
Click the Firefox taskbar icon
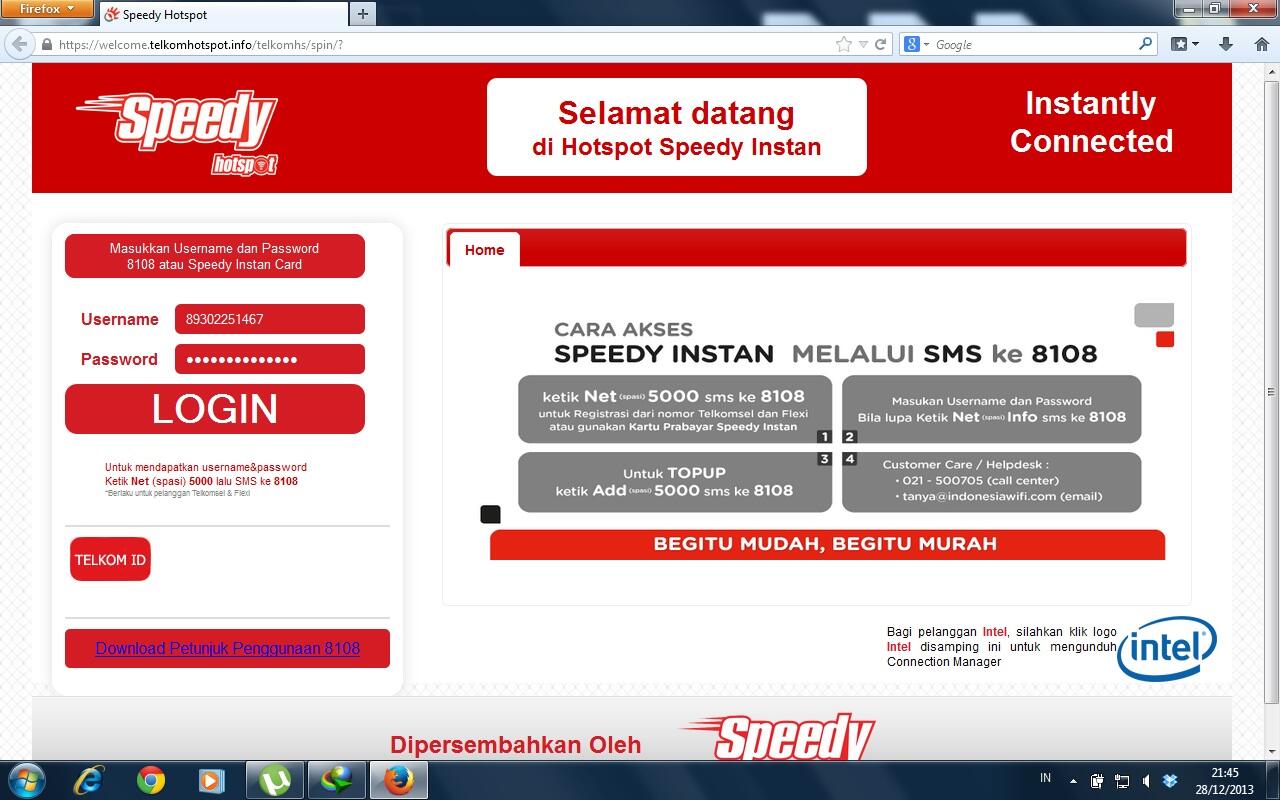[398, 780]
